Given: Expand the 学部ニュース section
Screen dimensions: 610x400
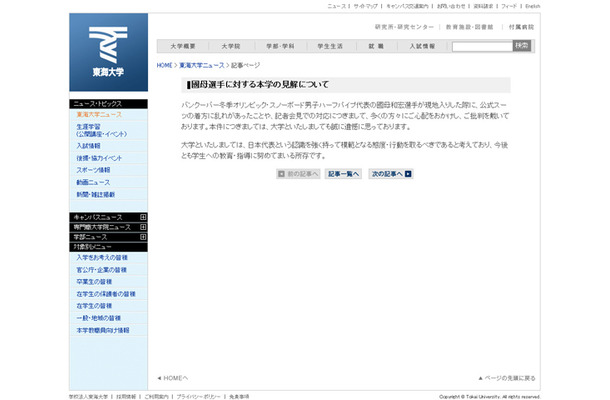Looking at the screenshot, I should (143, 237).
